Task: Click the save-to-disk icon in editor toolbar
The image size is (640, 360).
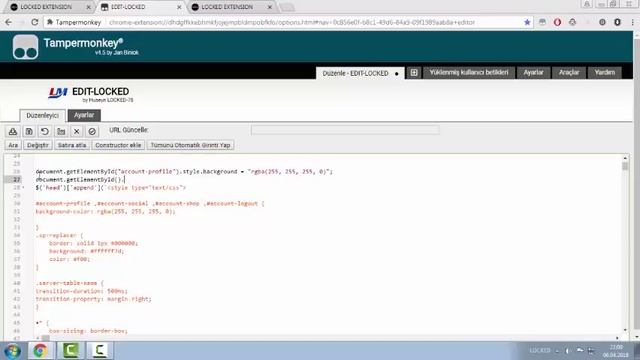Action: coord(29,131)
